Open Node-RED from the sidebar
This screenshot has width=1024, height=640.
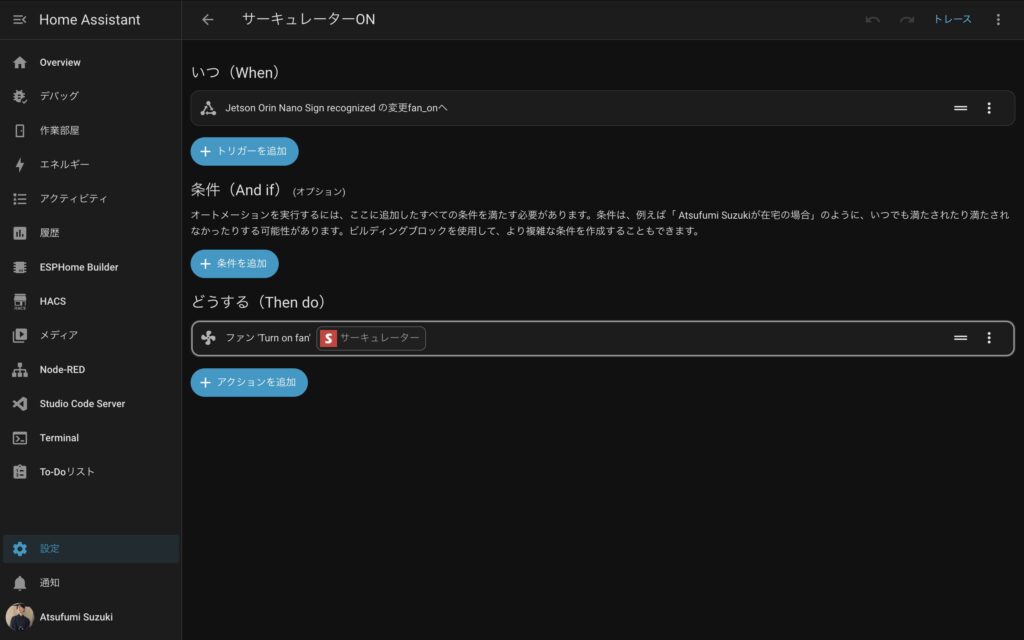pos(62,370)
